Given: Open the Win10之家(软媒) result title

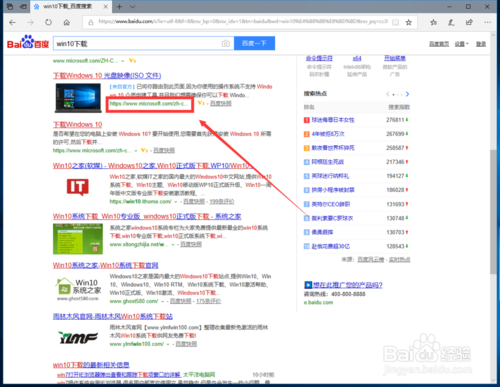Looking at the screenshot, I should click(152, 166).
